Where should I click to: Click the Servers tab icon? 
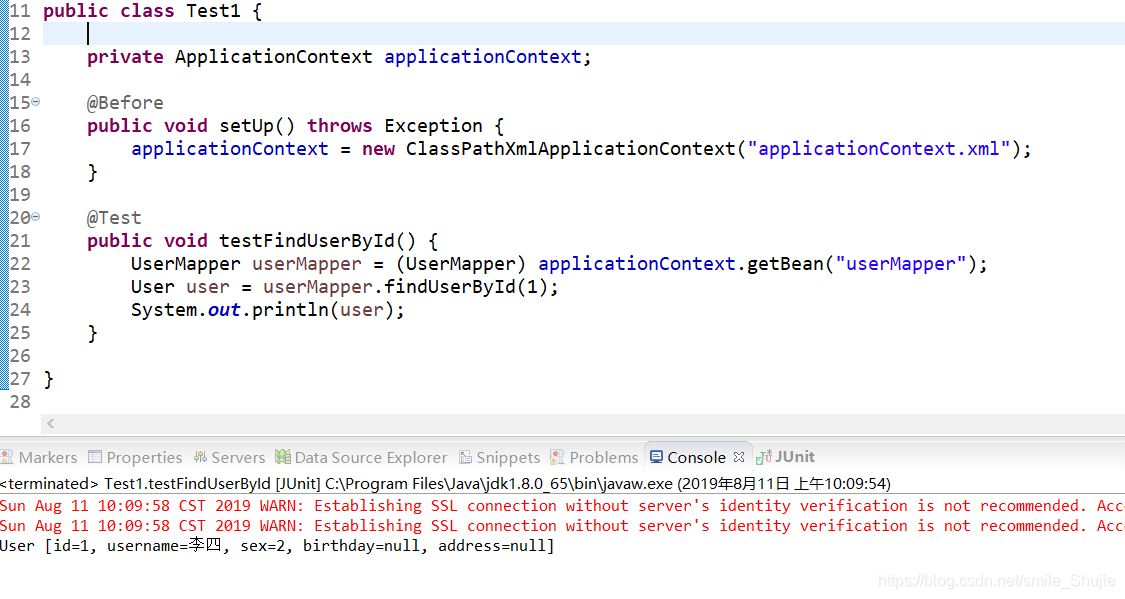pos(200,457)
